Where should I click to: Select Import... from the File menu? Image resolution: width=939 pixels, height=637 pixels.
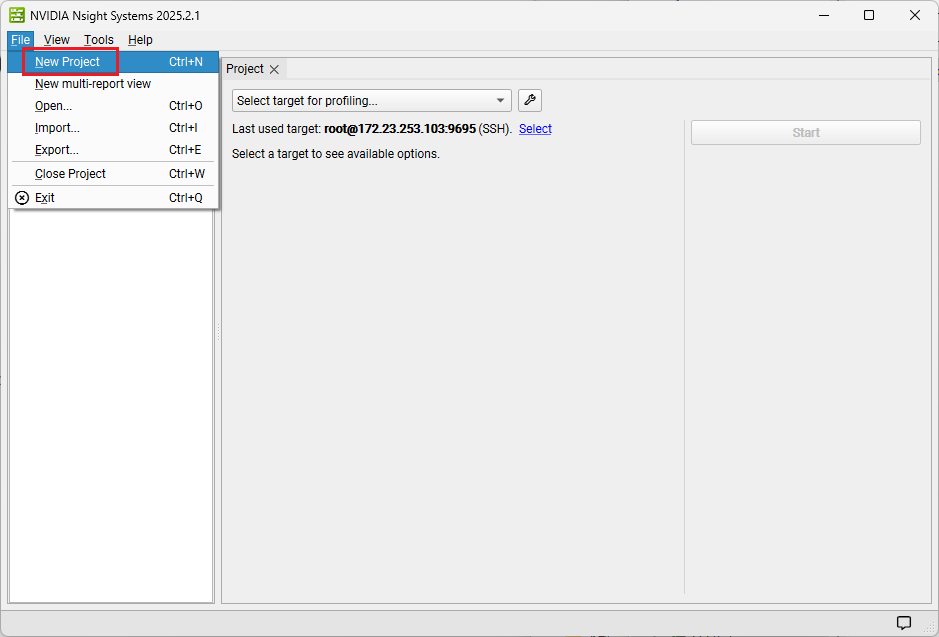114,128
